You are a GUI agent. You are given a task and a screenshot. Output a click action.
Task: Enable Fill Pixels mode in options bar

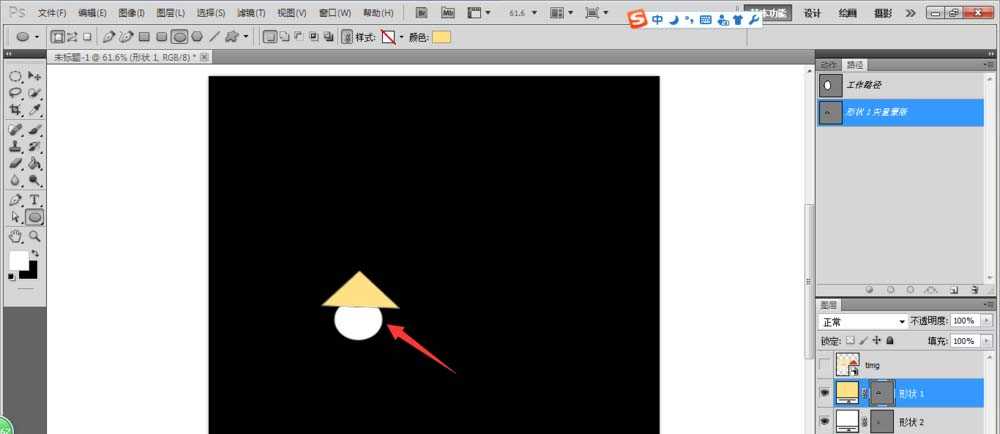(x=87, y=37)
